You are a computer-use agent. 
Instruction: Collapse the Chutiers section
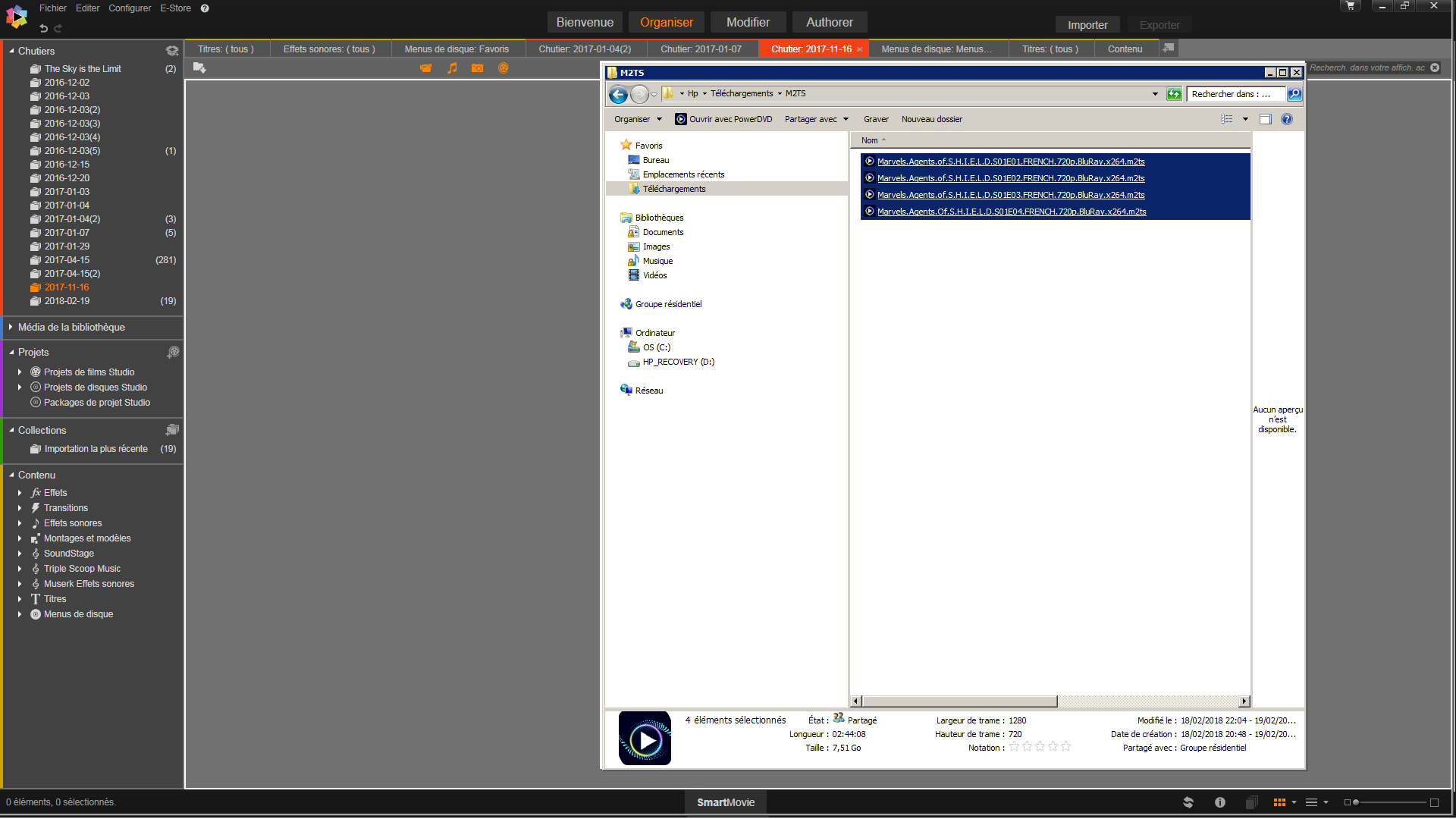point(11,51)
